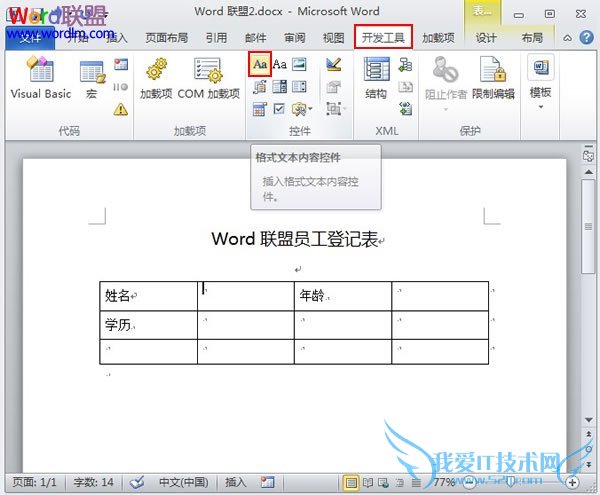The image size is (600, 495).
Task: Select Web Layout view button
Action: [x=383, y=483]
